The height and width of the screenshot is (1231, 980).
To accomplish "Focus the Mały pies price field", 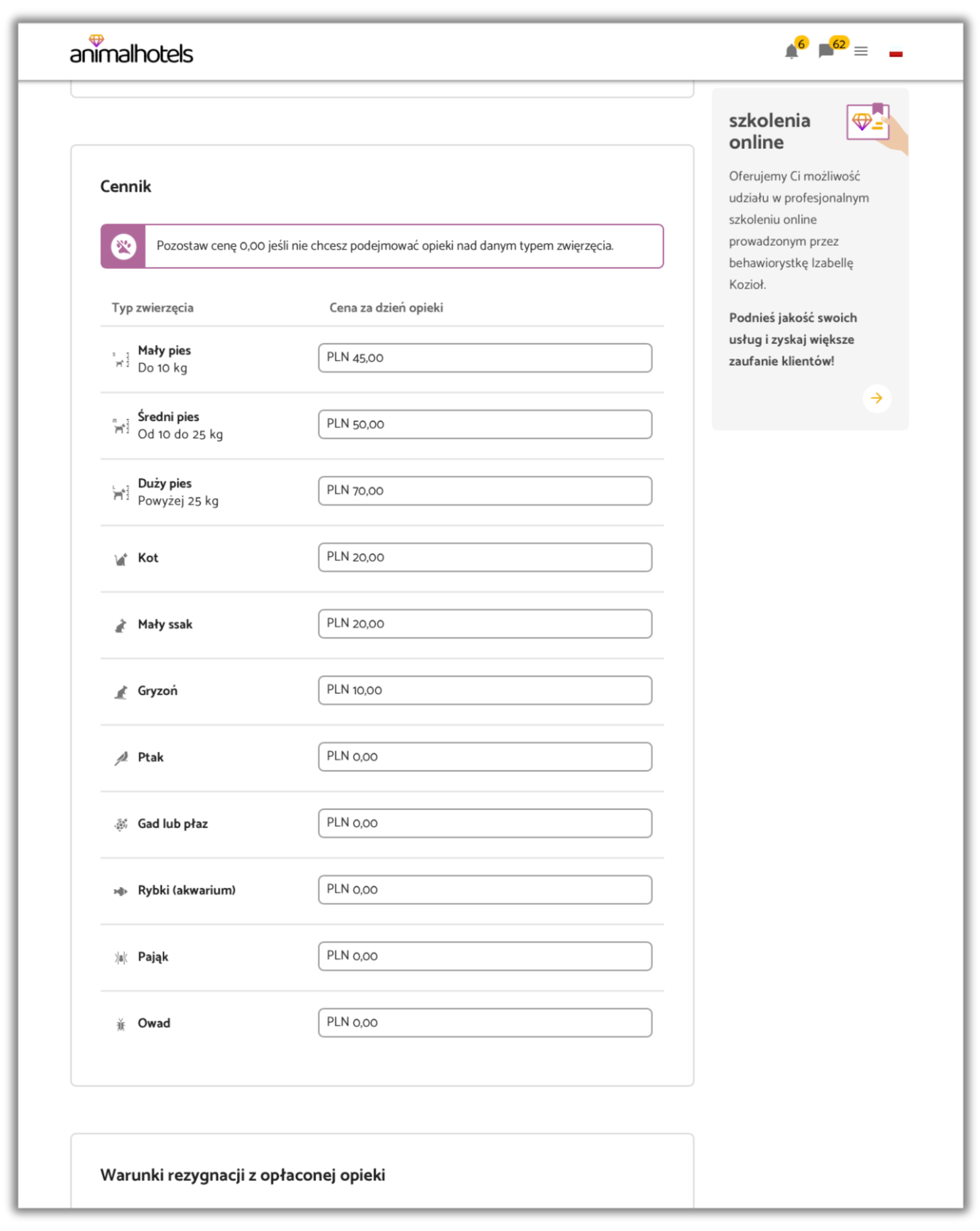I will tap(484, 358).
